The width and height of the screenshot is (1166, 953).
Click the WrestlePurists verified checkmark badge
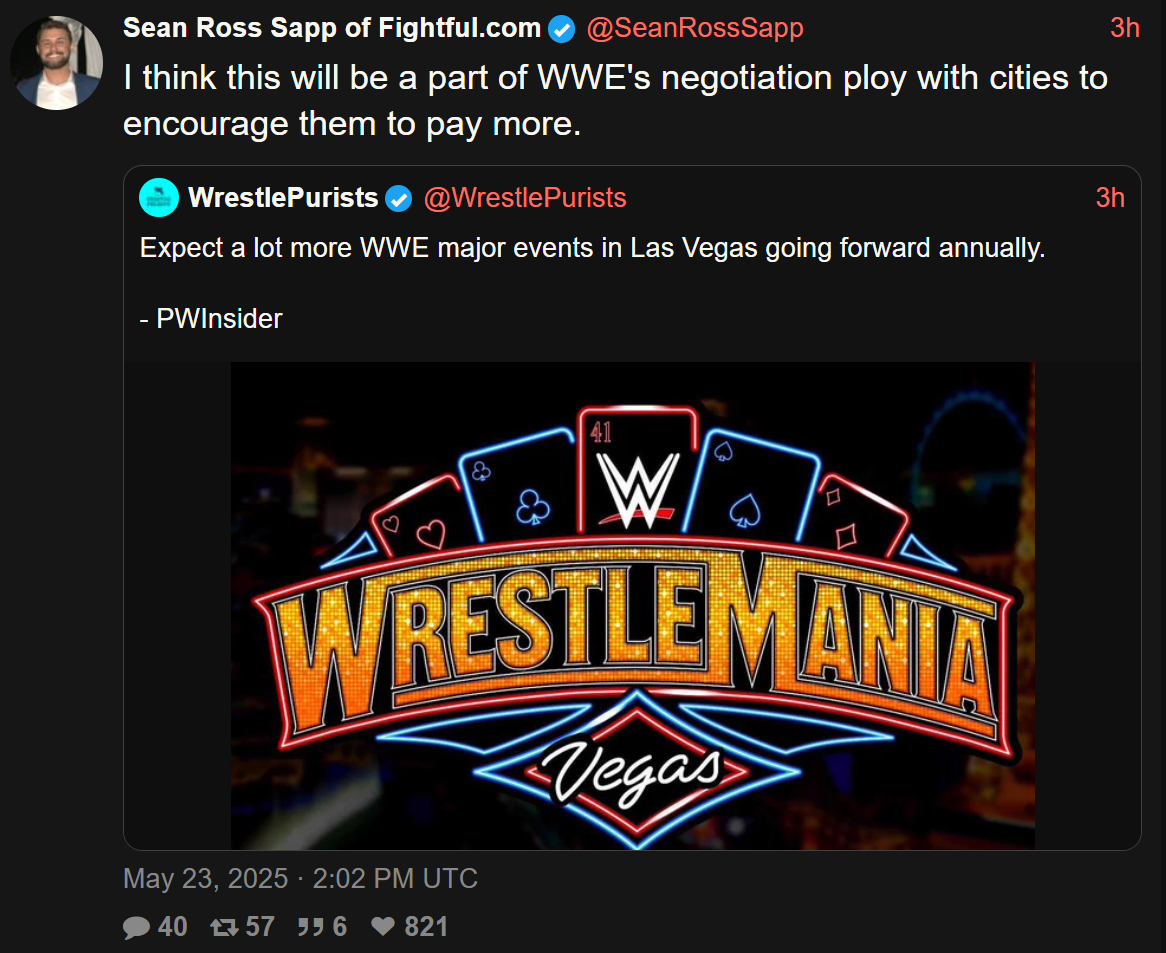(x=399, y=198)
